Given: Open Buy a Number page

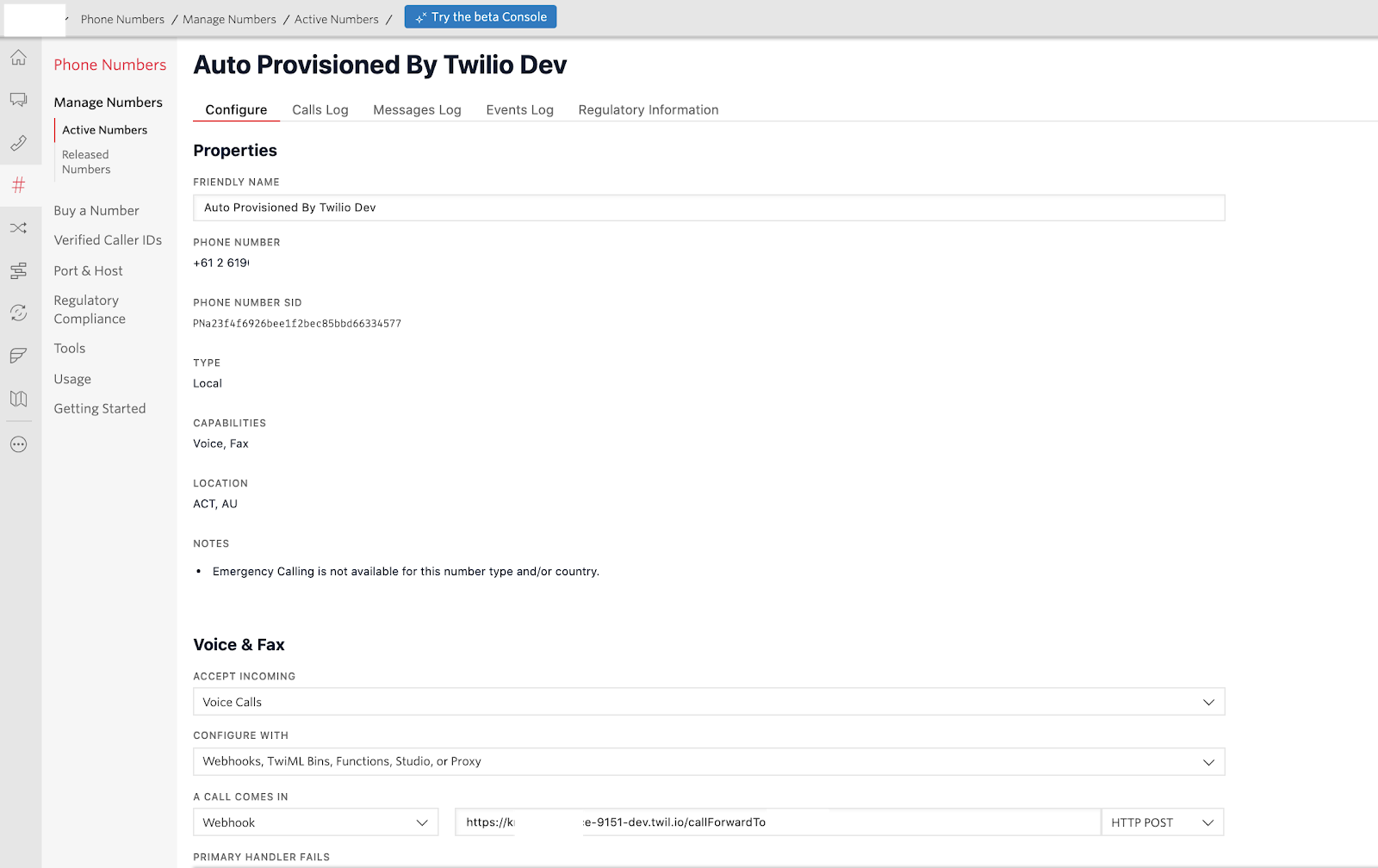Looking at the screenshot, I should pyautogui.click(x=96, y=211).
